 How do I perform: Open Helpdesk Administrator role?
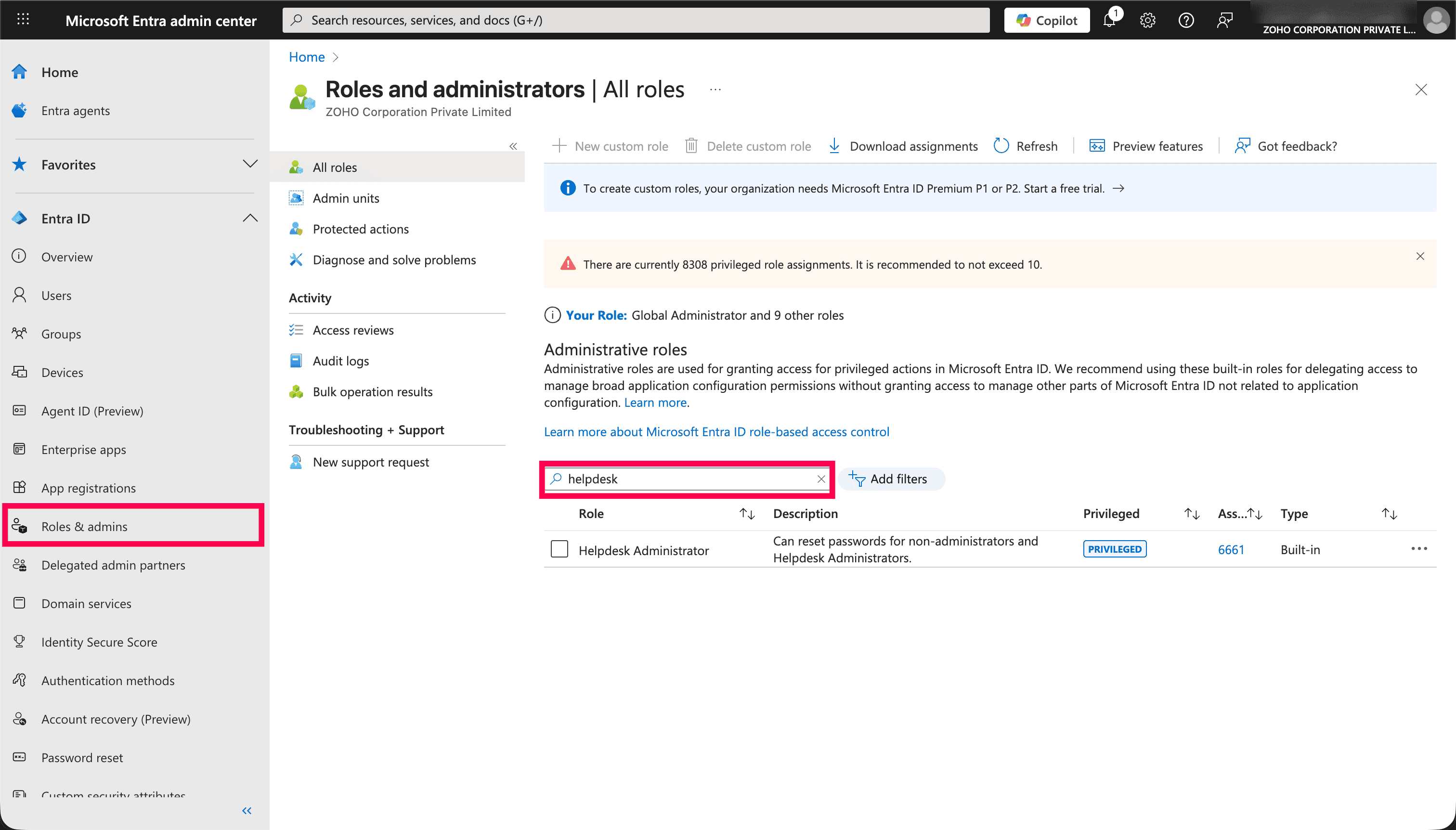[x=644, y=550]
